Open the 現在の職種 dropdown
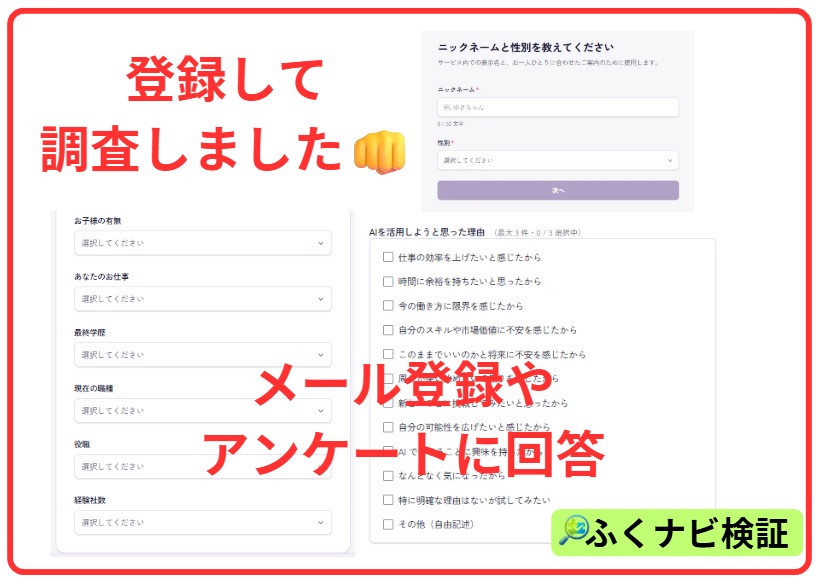Screen dimensions: 824x584 [x=203, y=411]
